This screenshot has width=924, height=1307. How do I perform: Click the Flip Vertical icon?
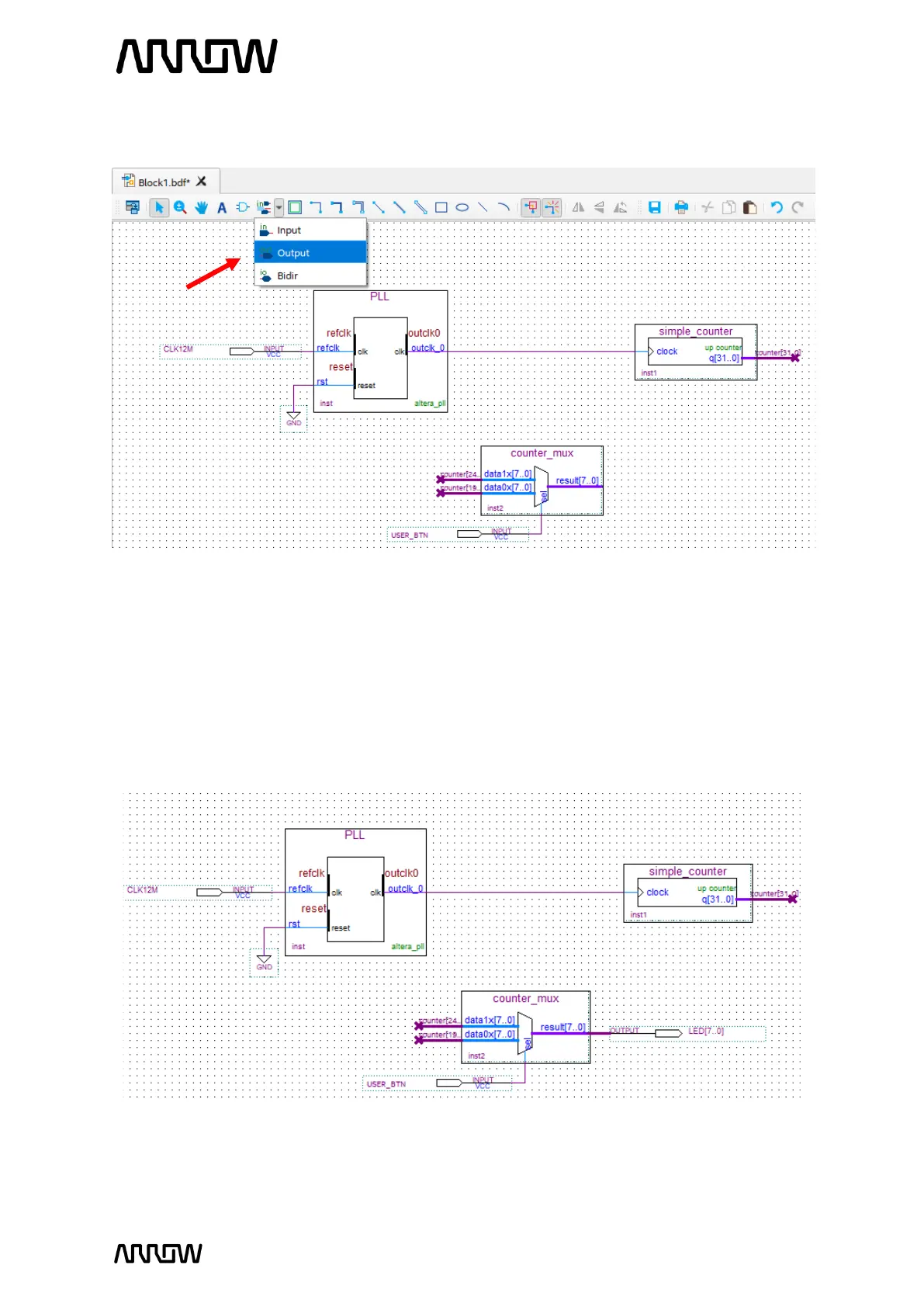coord(599,207)
